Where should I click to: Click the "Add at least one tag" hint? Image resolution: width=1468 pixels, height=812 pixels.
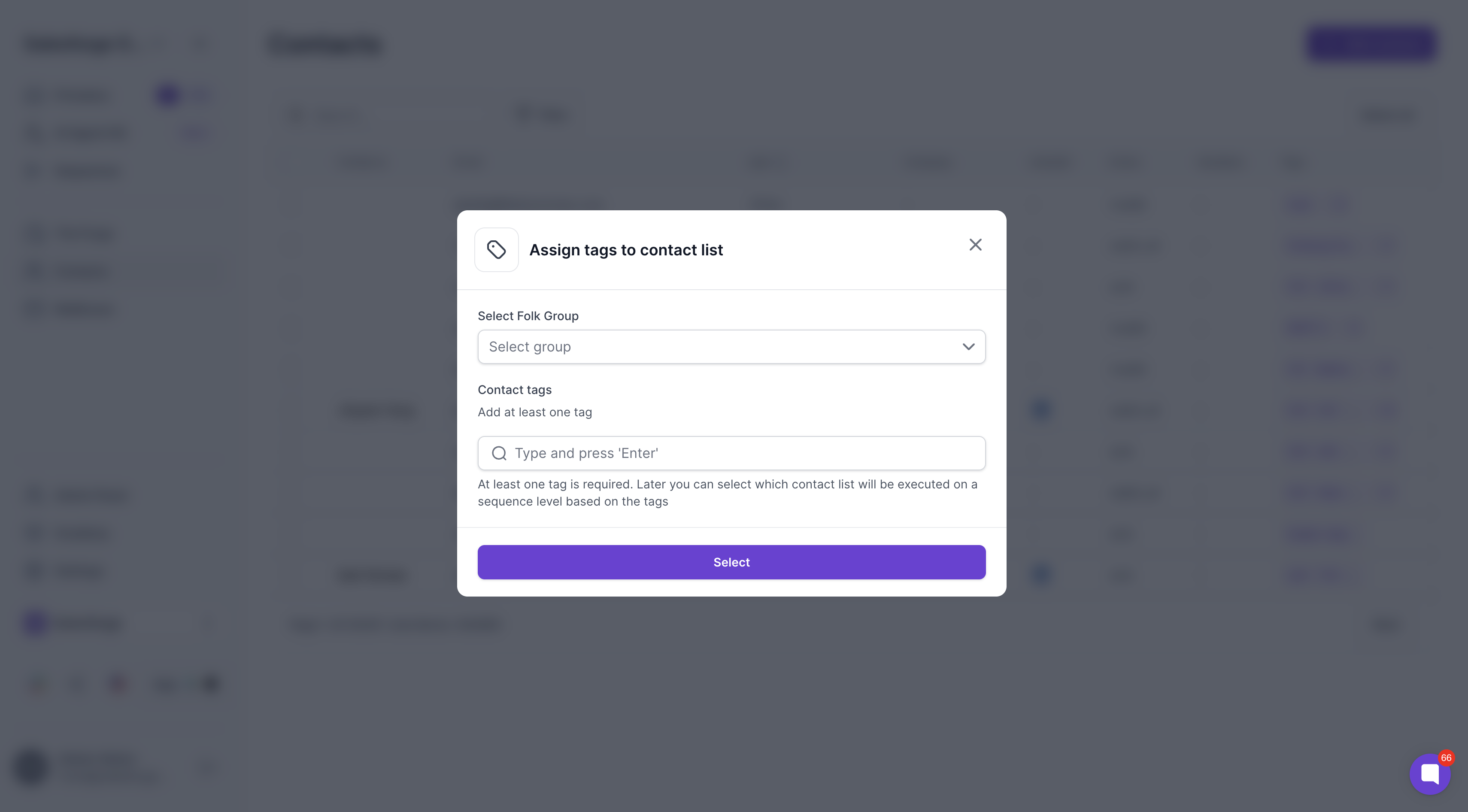[x=534, y=412]
